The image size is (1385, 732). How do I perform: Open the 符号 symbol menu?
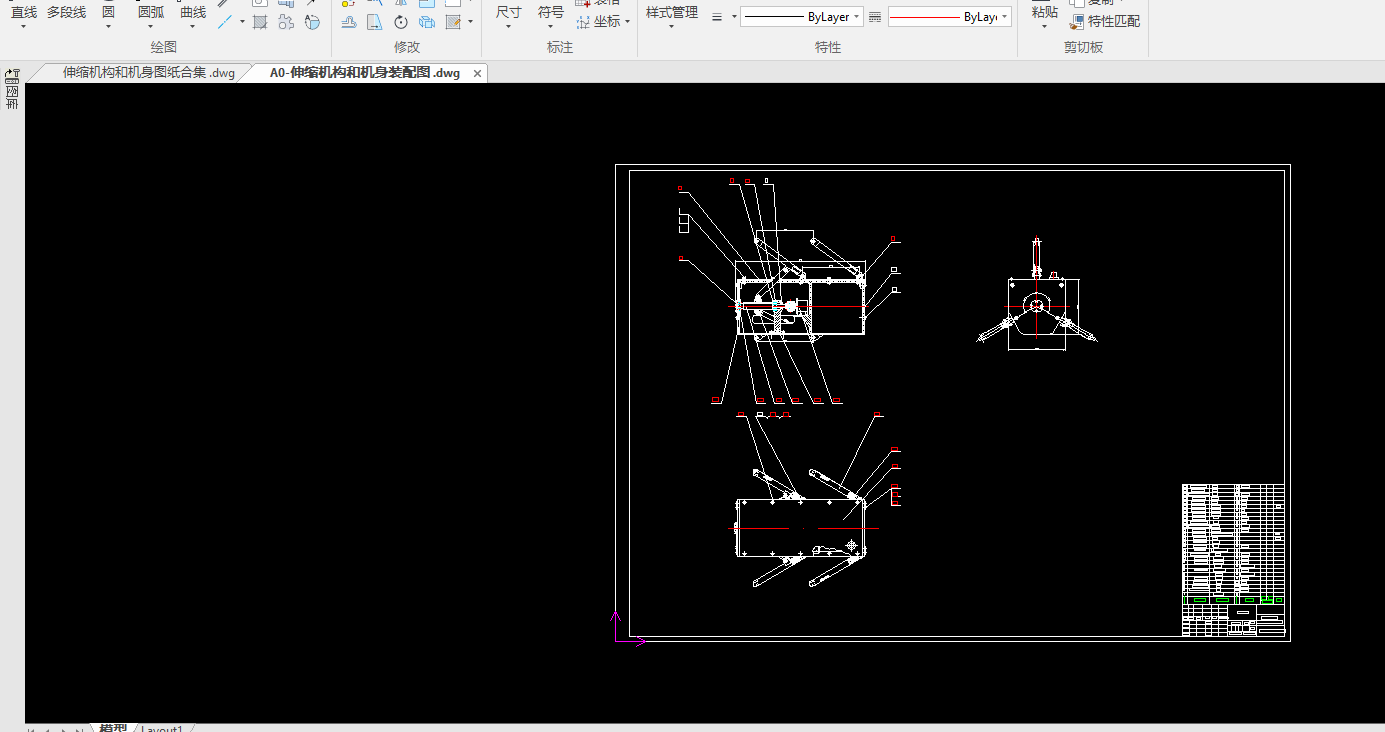pyautogui.click(x=551, y=13)
